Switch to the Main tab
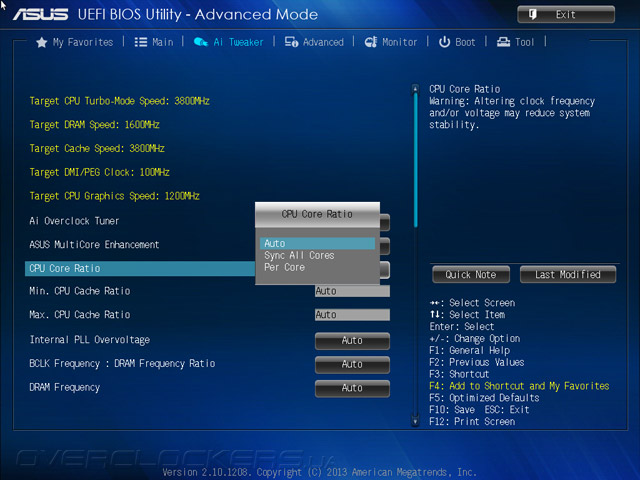This screenshot has width=640, height=480. (x=154, y=42)
